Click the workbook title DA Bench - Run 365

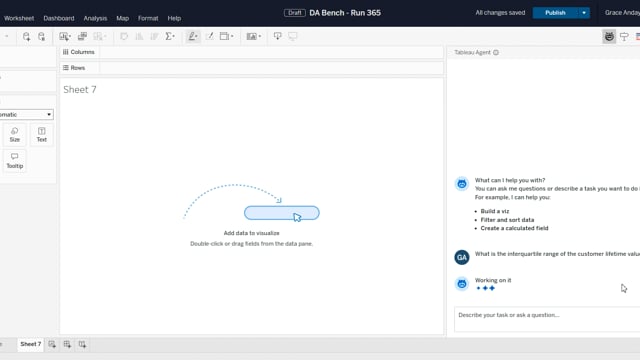tap(345, 13)
